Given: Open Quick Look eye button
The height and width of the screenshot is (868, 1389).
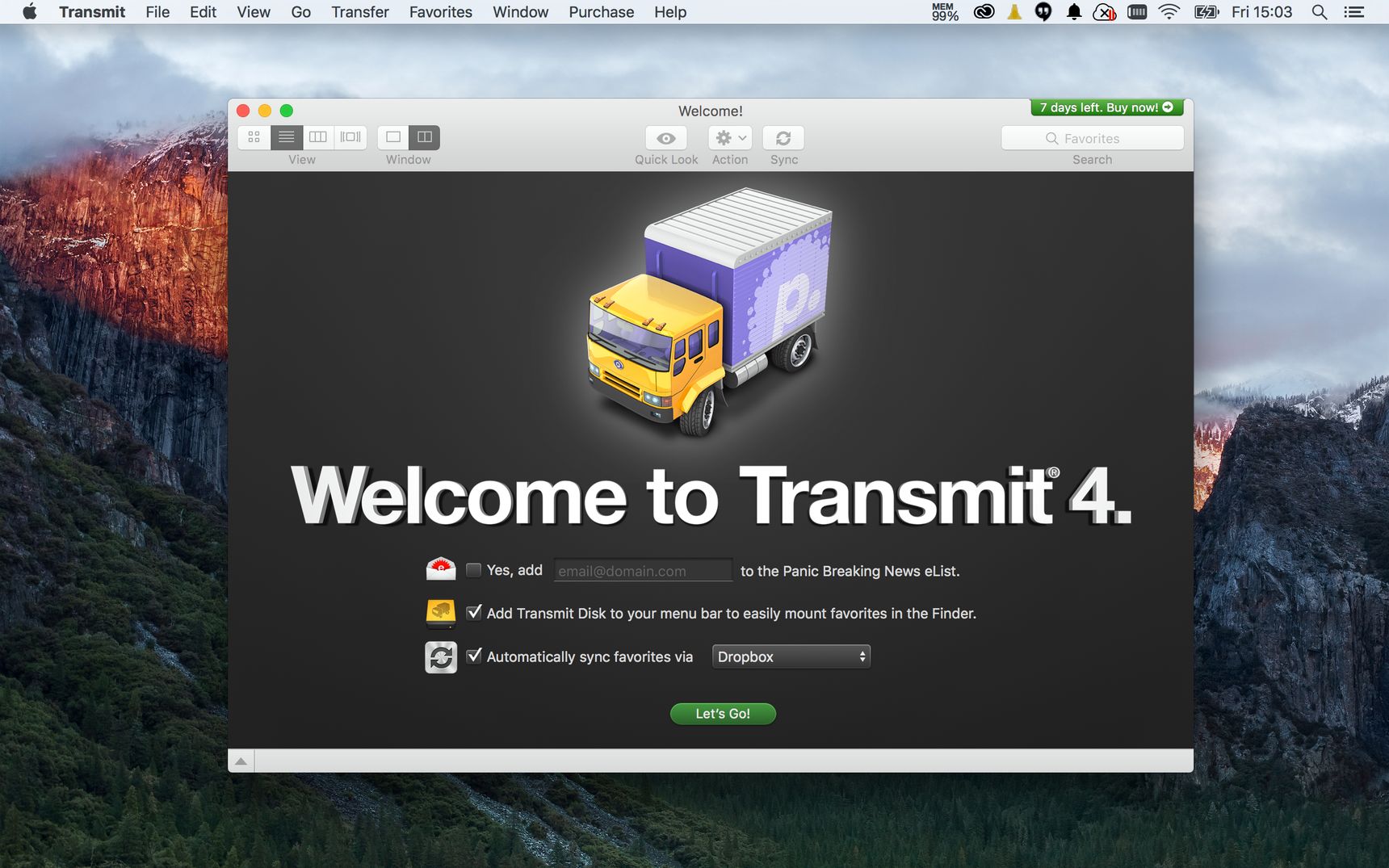Looking at the screenshot, I should (x=666, y=138).
